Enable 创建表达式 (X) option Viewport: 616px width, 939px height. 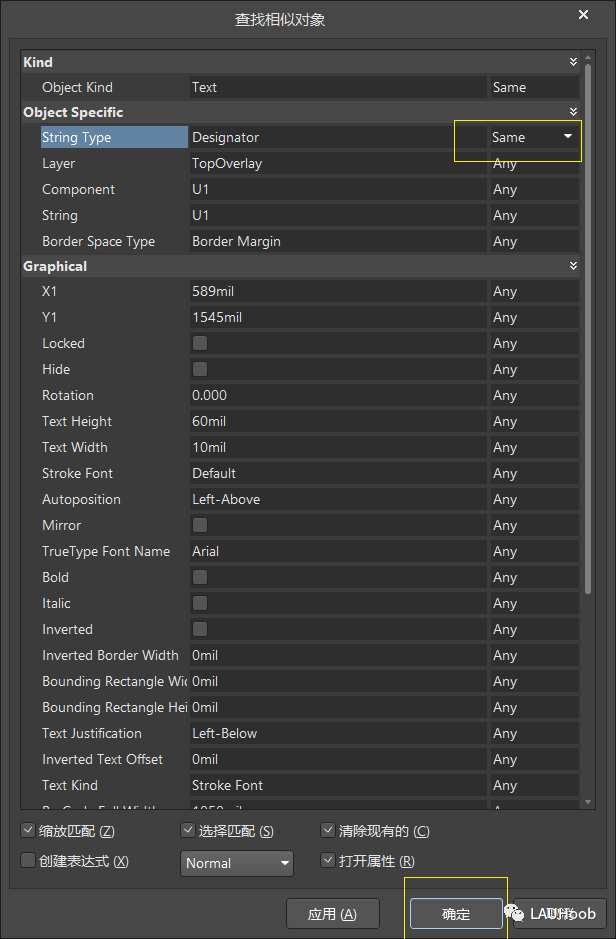28,861
